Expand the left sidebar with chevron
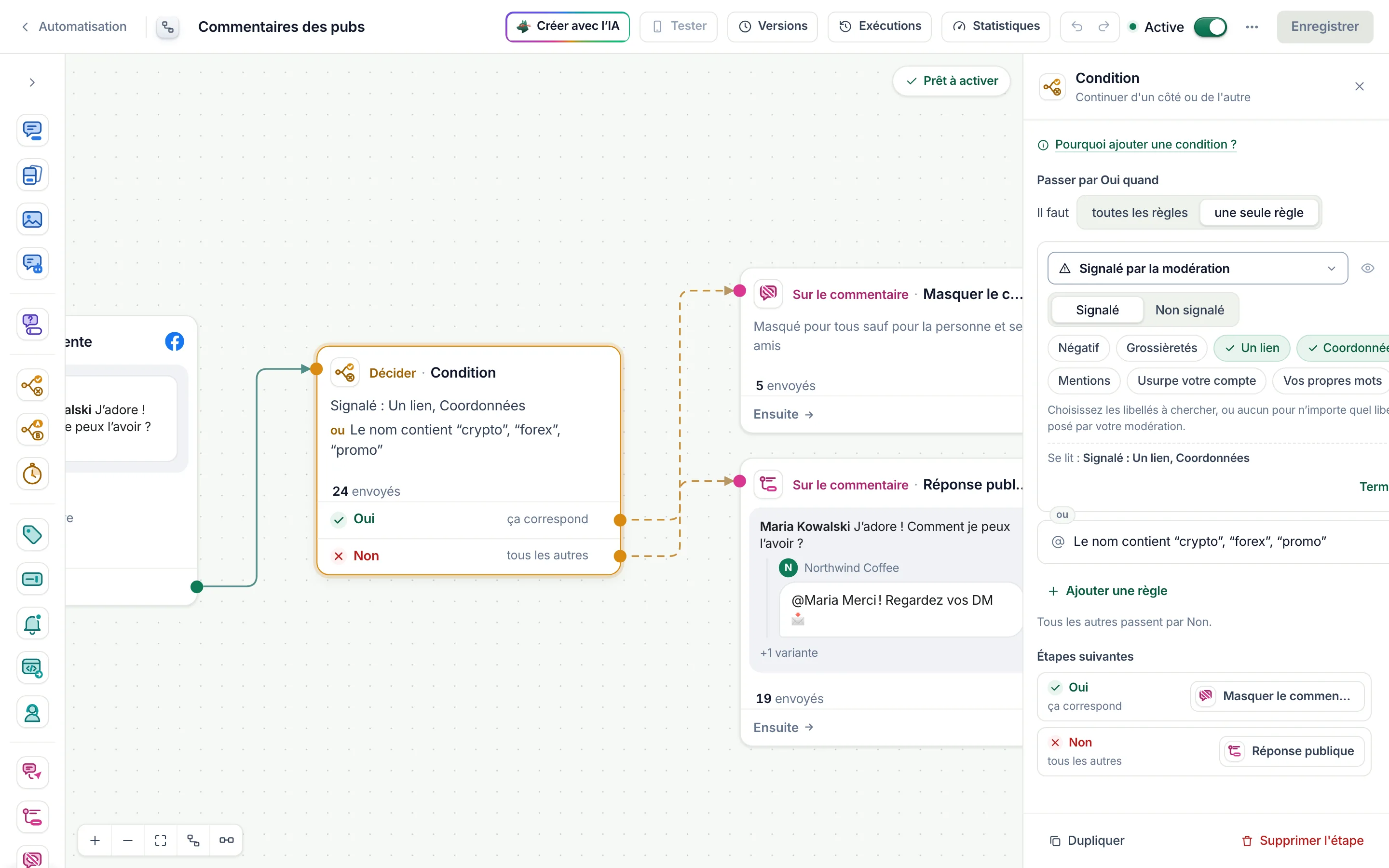This screenshot has width=1389, height=868. coord(32,82)
